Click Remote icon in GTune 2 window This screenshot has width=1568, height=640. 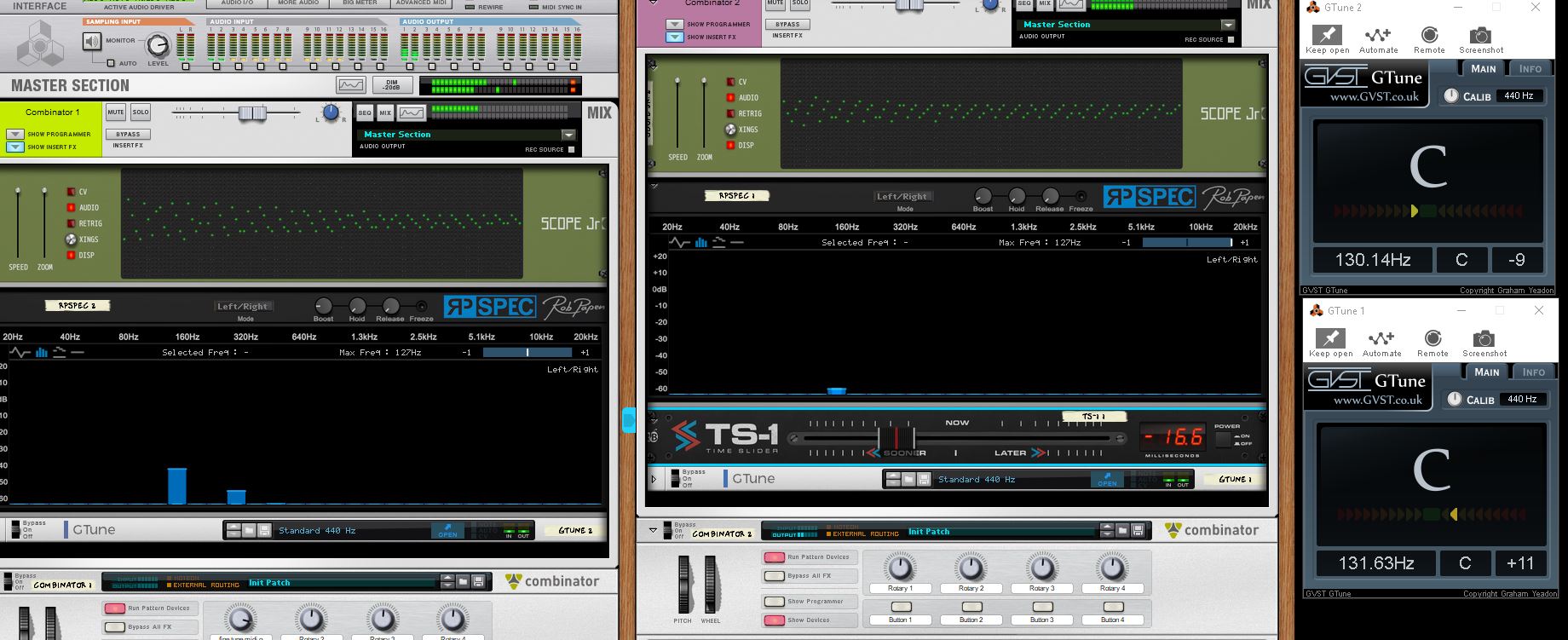pyautogui.click(x=1429, y=35)
